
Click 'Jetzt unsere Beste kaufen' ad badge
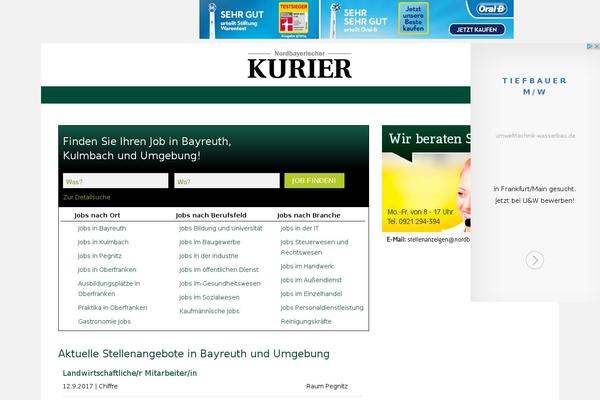point(413,18)
